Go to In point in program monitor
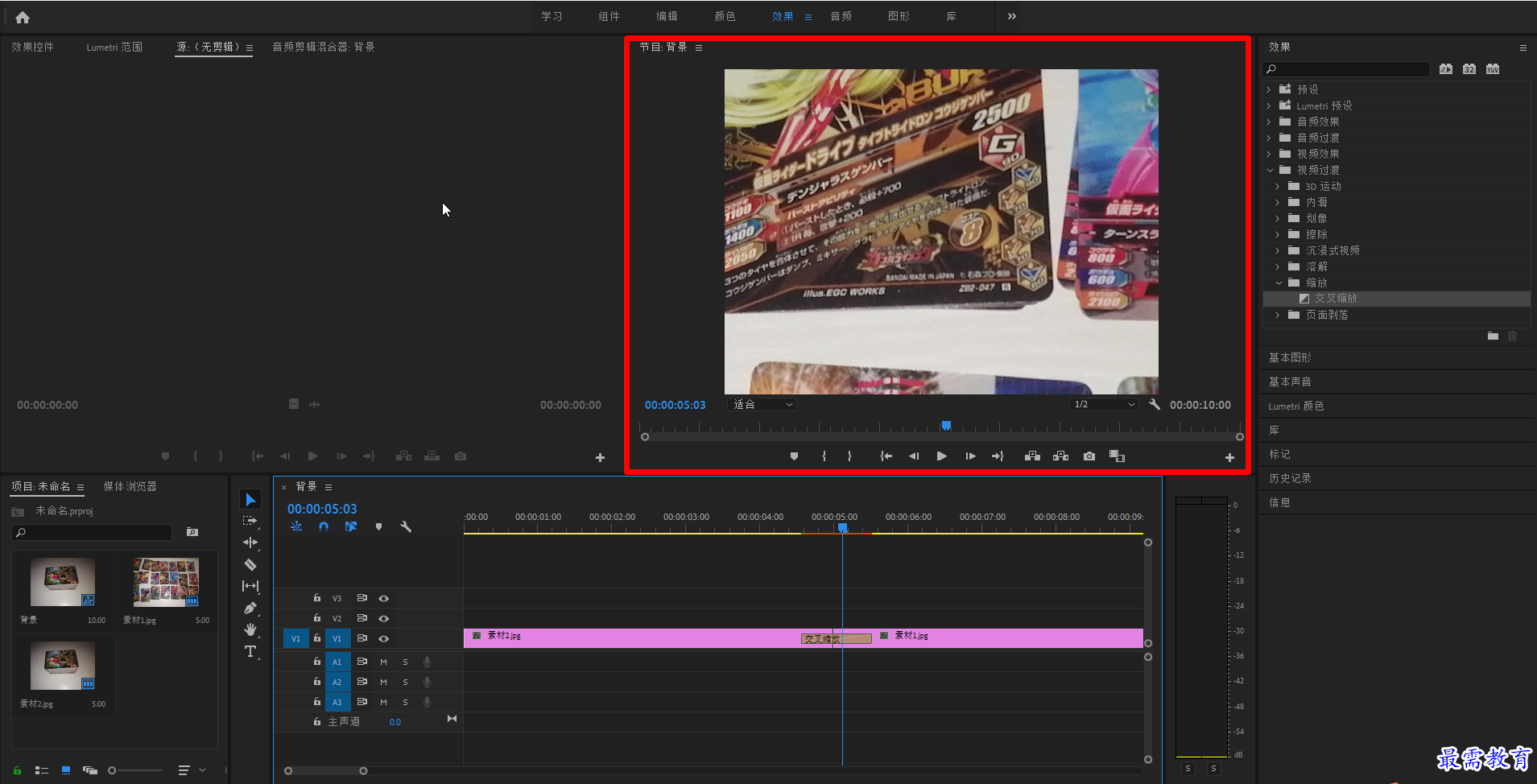The image size is (1537, 784). click(886, 456)
